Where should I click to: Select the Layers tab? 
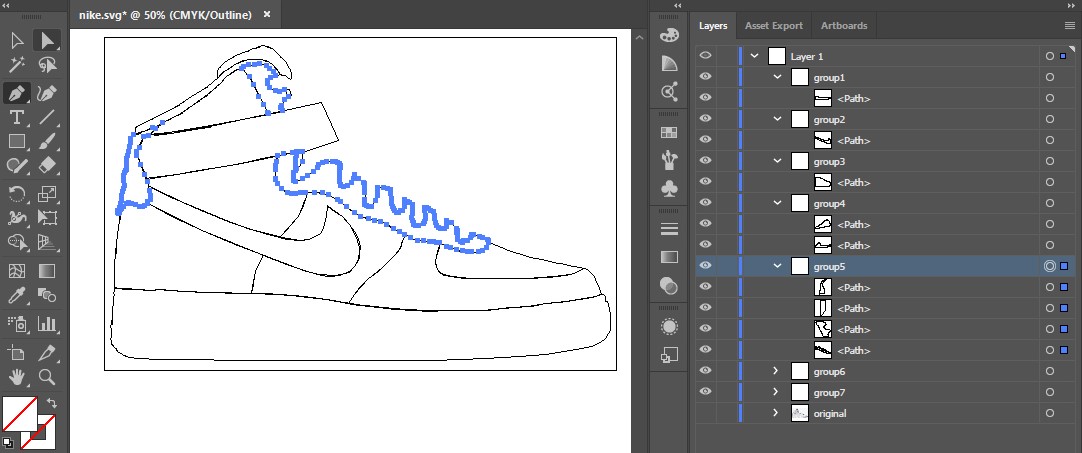(713, 26)
